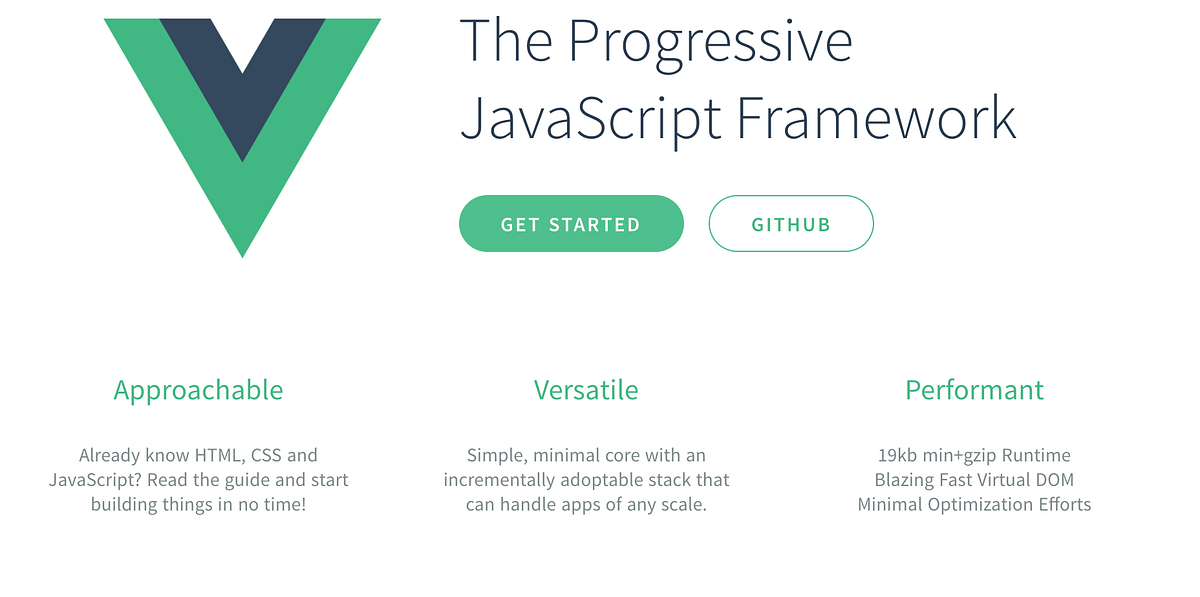
Task: Open the GITHUB button
Action: (791, 223)
